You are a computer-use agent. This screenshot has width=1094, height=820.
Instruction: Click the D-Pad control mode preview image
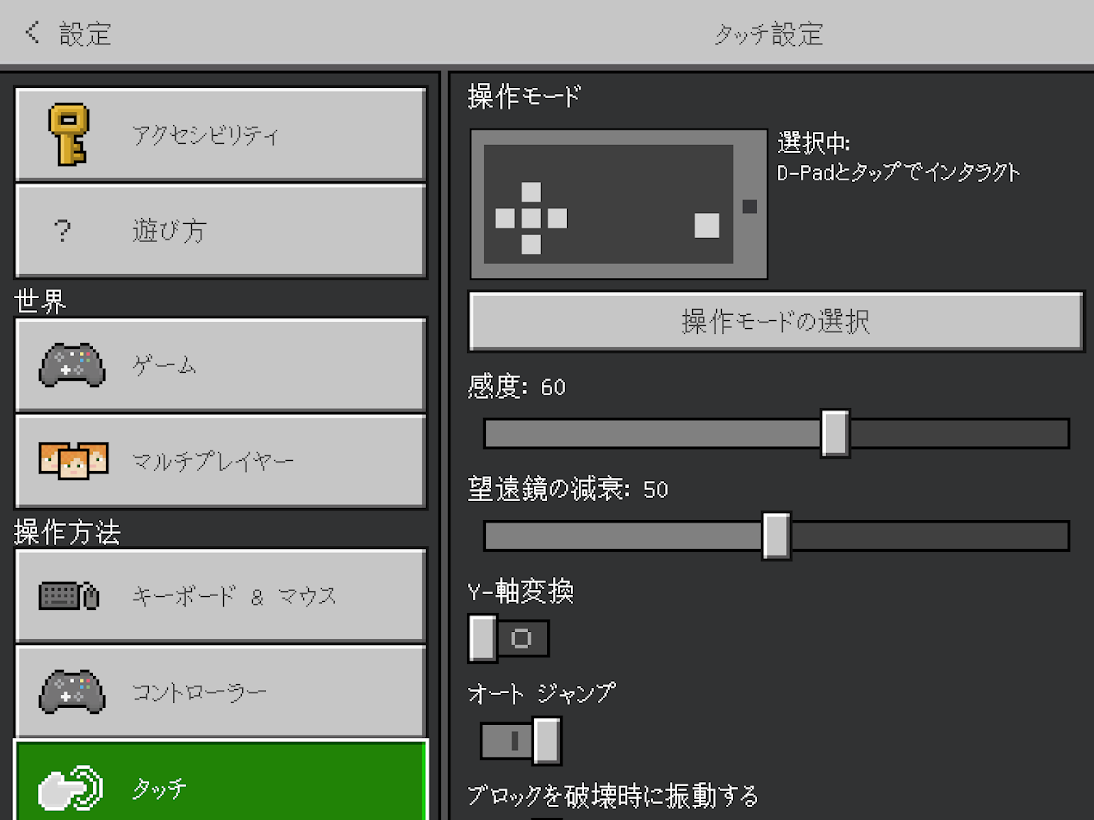tap(618, 204)
